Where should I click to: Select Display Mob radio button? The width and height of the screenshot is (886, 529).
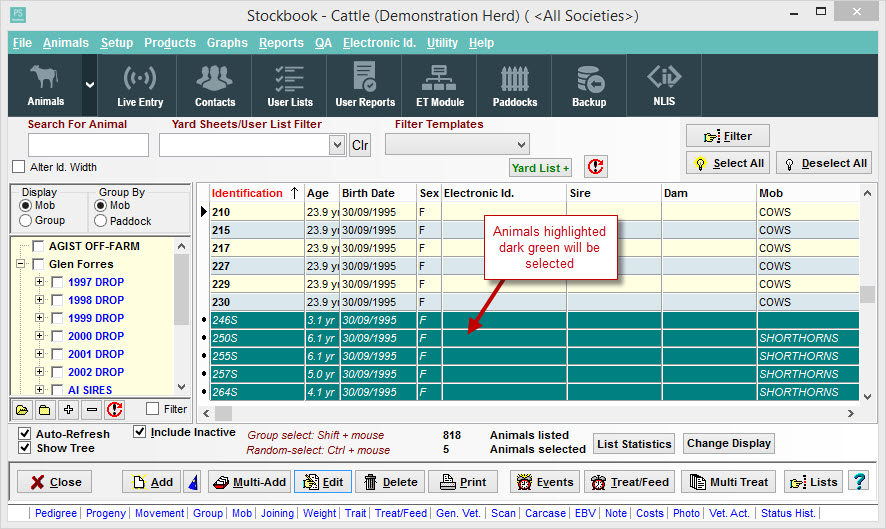coord(25,206)
